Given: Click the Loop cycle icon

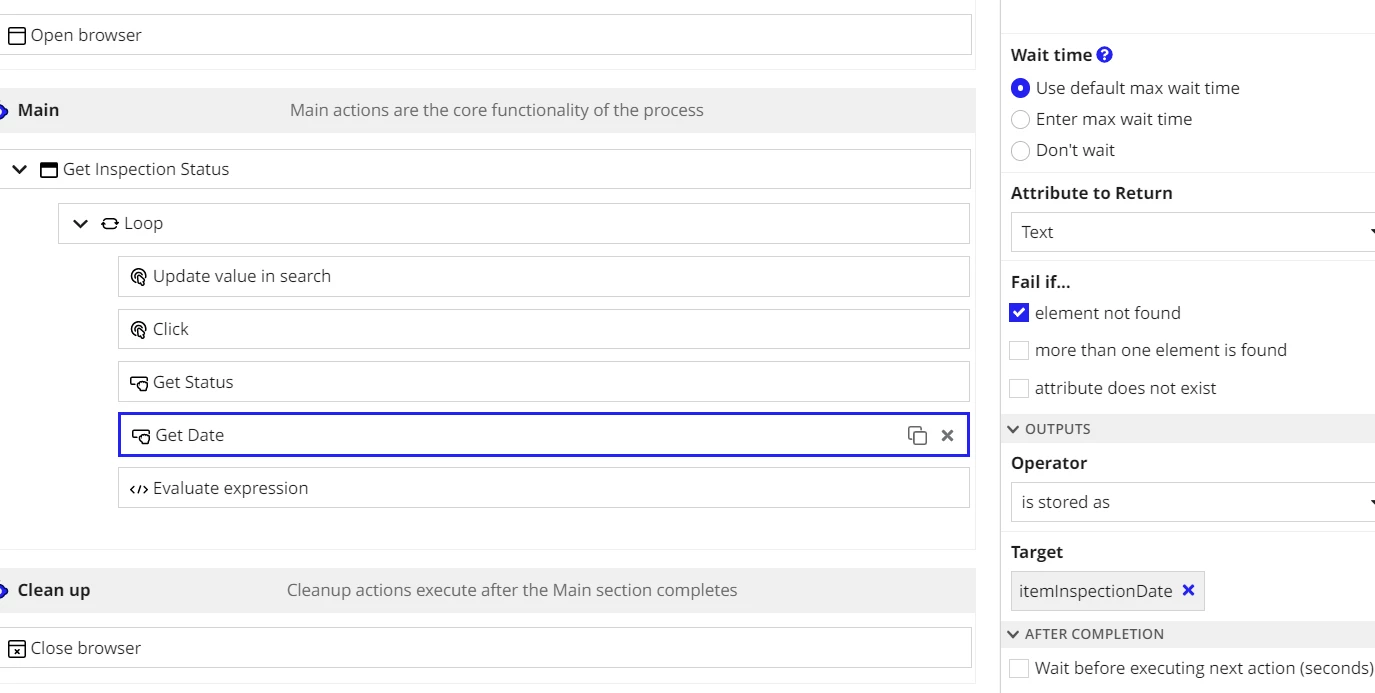Looking at the screenshot, I should [110, 224].
